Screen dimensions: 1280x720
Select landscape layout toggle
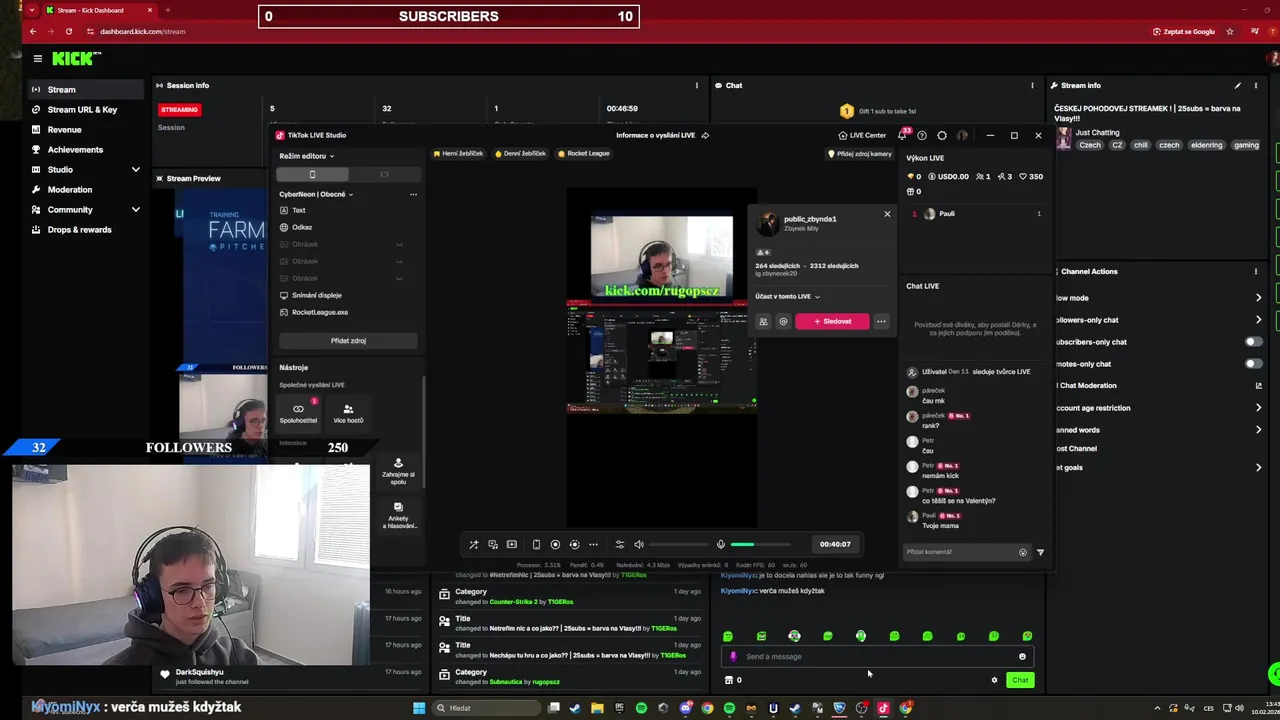(x=384, y=175)
